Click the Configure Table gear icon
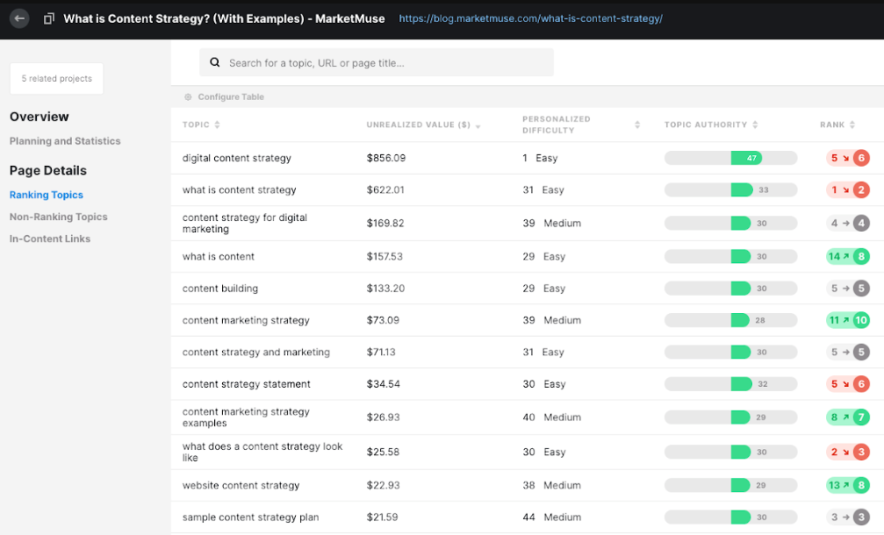 [x=187, y=97]
